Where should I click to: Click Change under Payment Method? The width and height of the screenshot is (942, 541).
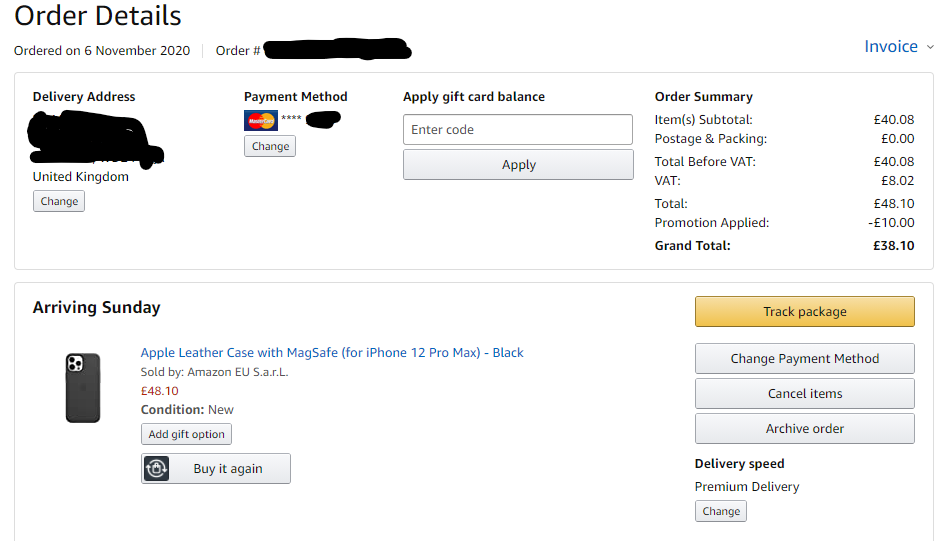[x=270, y=146]
